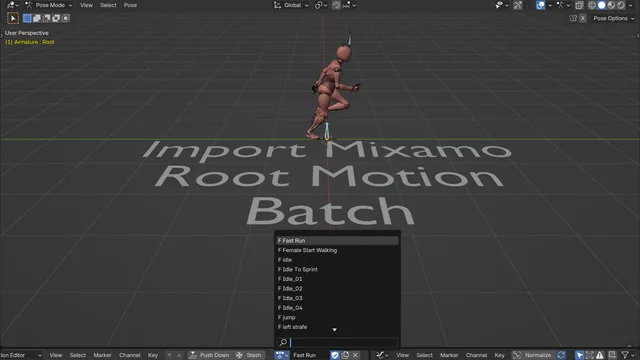This screenshot has width=640, height=360.
Task: Click the Auto IK icon beside X mirror
Action: coord(573,18)
